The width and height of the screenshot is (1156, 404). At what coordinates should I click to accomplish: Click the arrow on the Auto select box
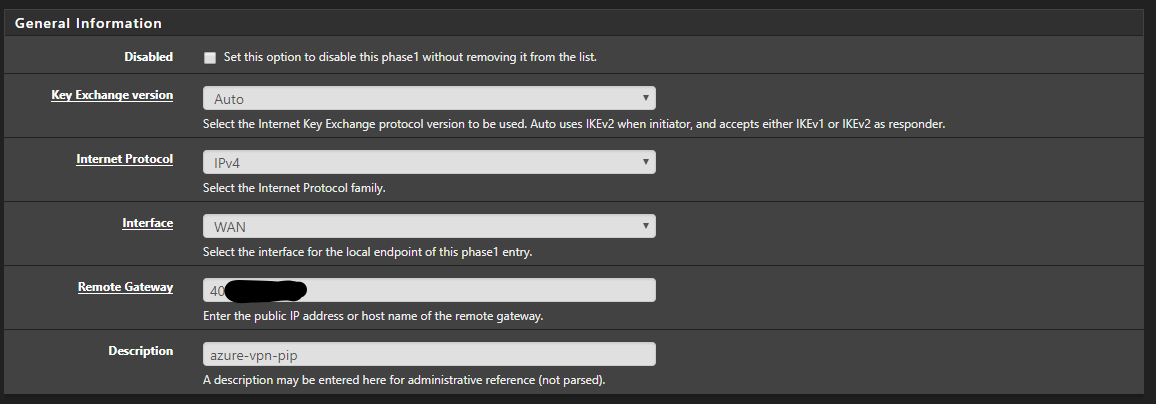[x=645, y=98]
